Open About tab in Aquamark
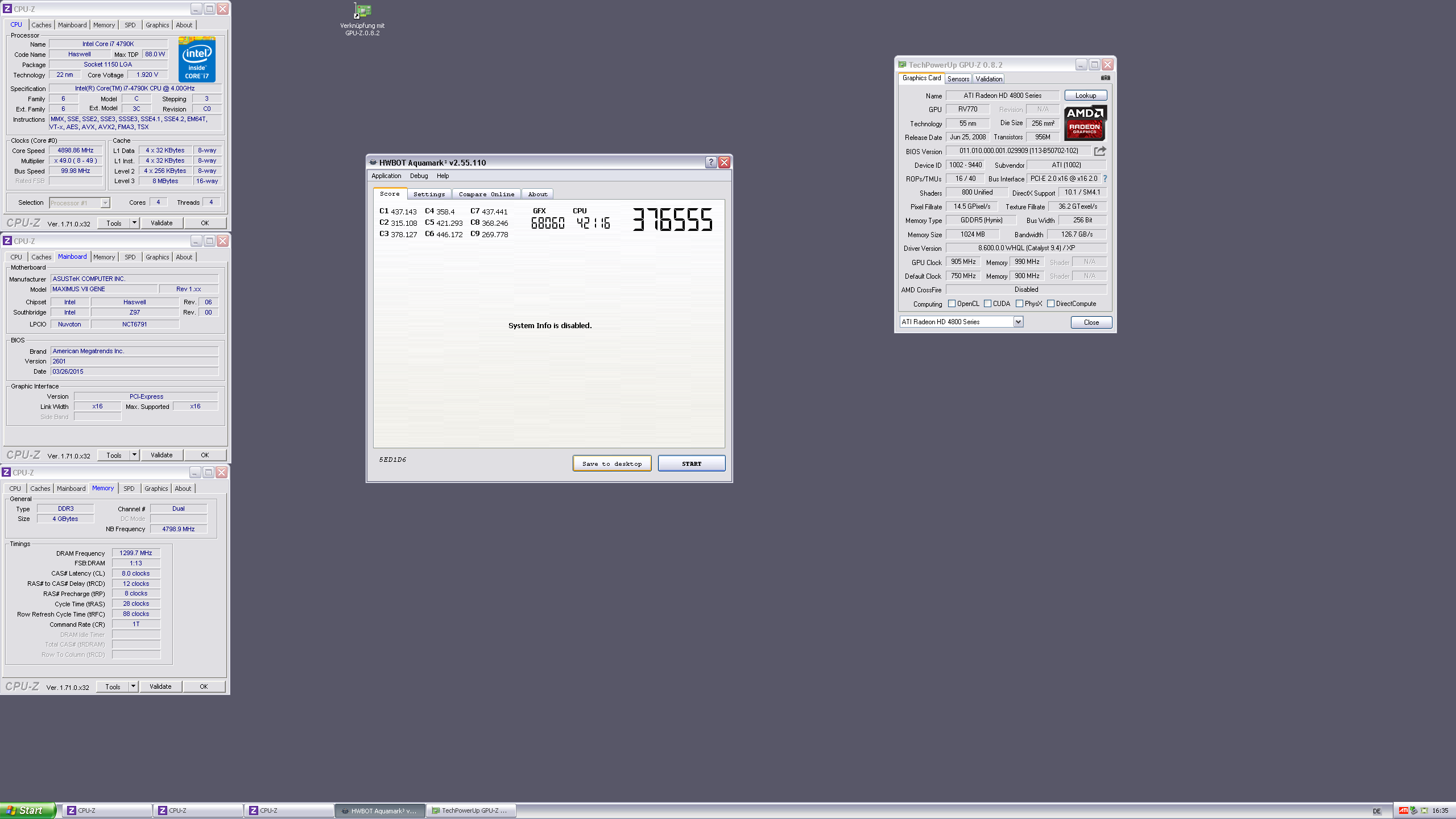The image size is (1456, 819). [x=537, y=195]
